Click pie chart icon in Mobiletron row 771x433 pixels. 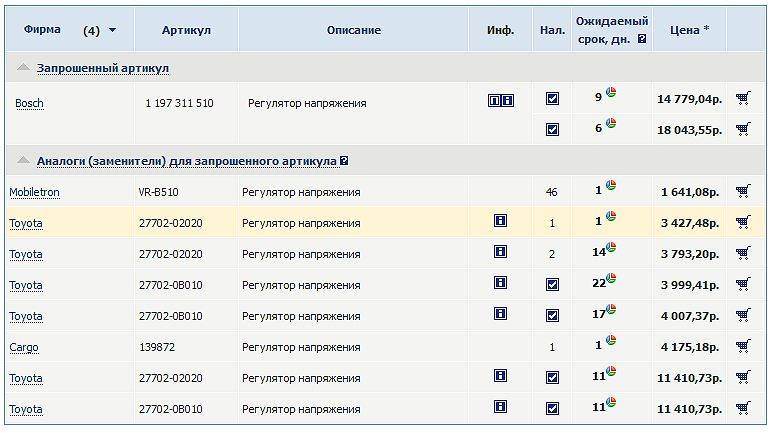tap(610, 186)
